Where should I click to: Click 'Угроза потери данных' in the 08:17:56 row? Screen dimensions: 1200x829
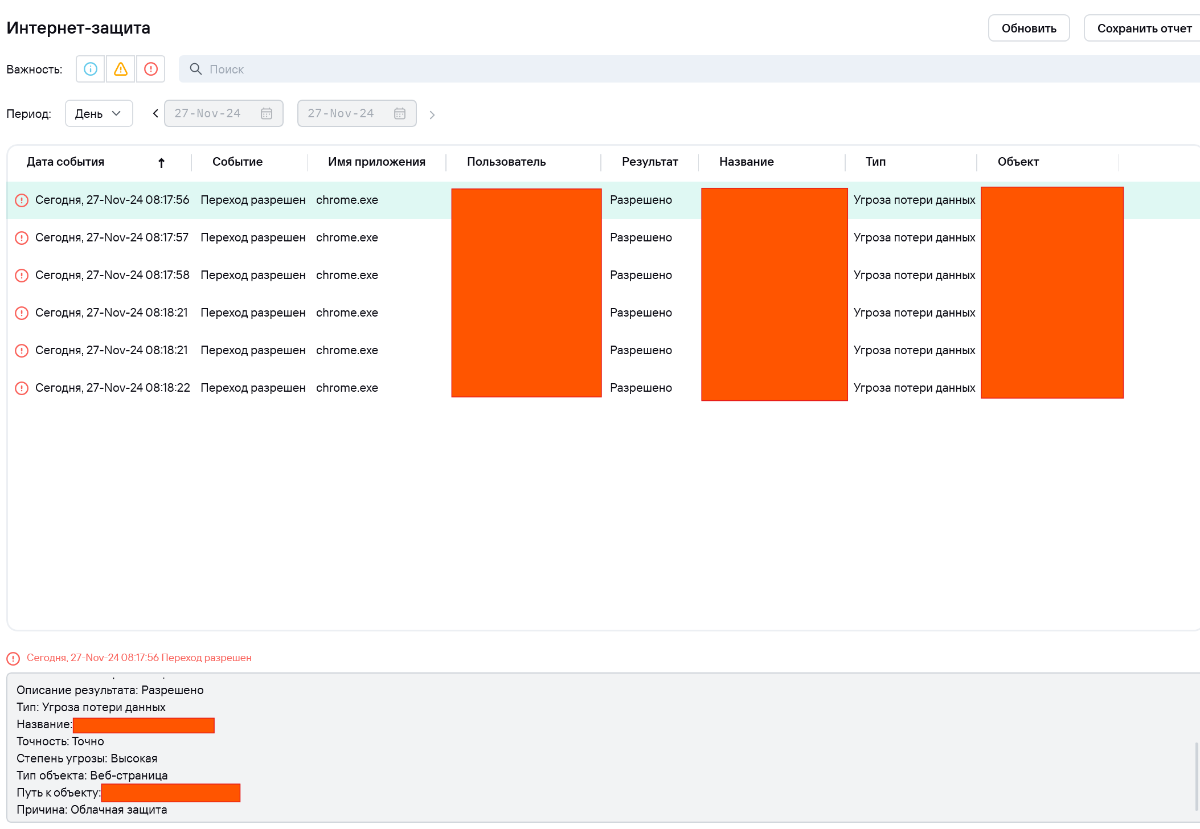[x=914, y=200]
